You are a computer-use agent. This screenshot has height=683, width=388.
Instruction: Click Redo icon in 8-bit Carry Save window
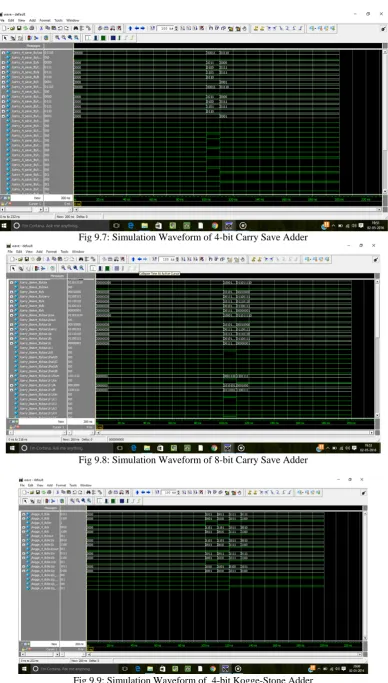(x=72, y=259)
